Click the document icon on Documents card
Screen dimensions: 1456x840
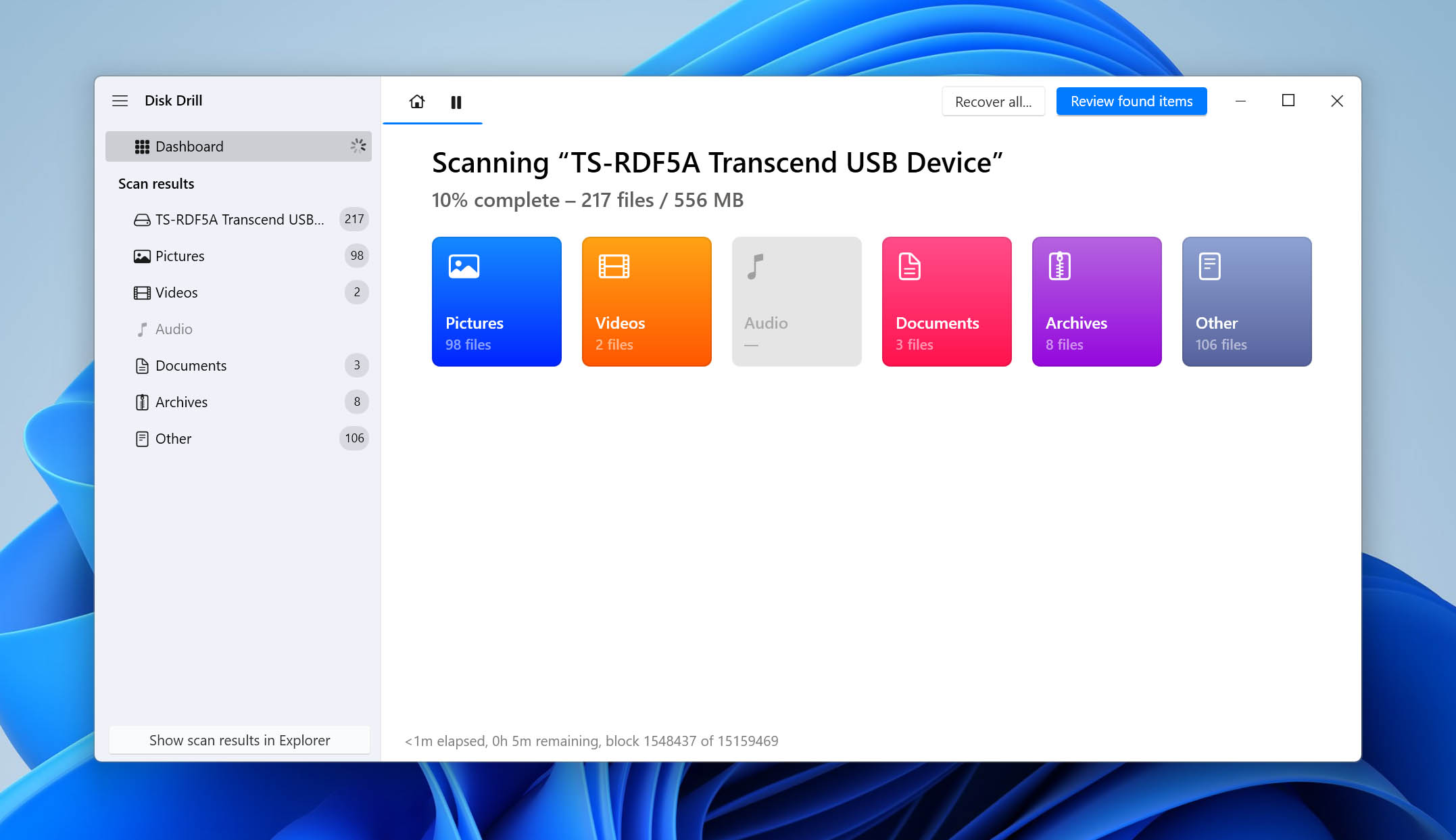pos(909,266)
